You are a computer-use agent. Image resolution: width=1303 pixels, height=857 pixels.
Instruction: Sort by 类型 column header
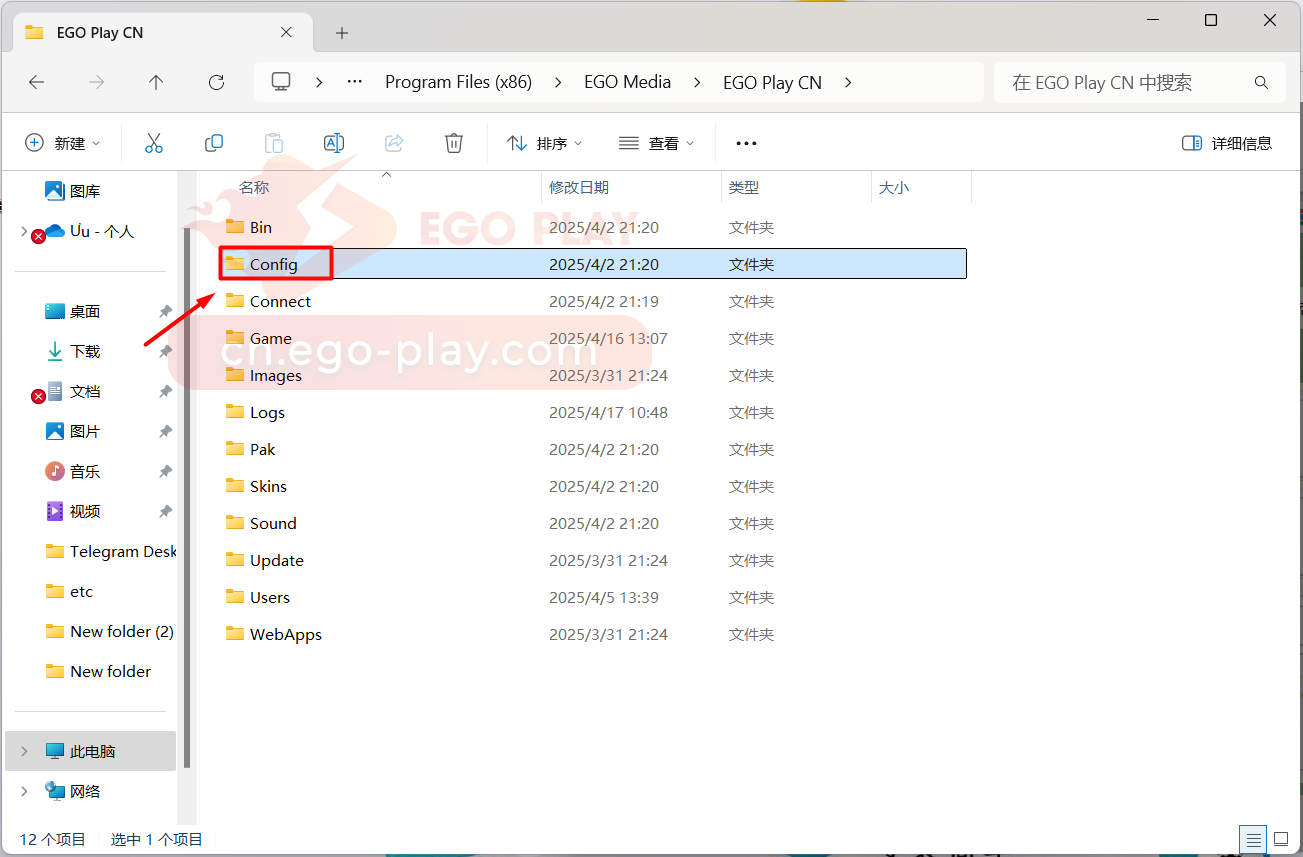(x=744, y=187)
